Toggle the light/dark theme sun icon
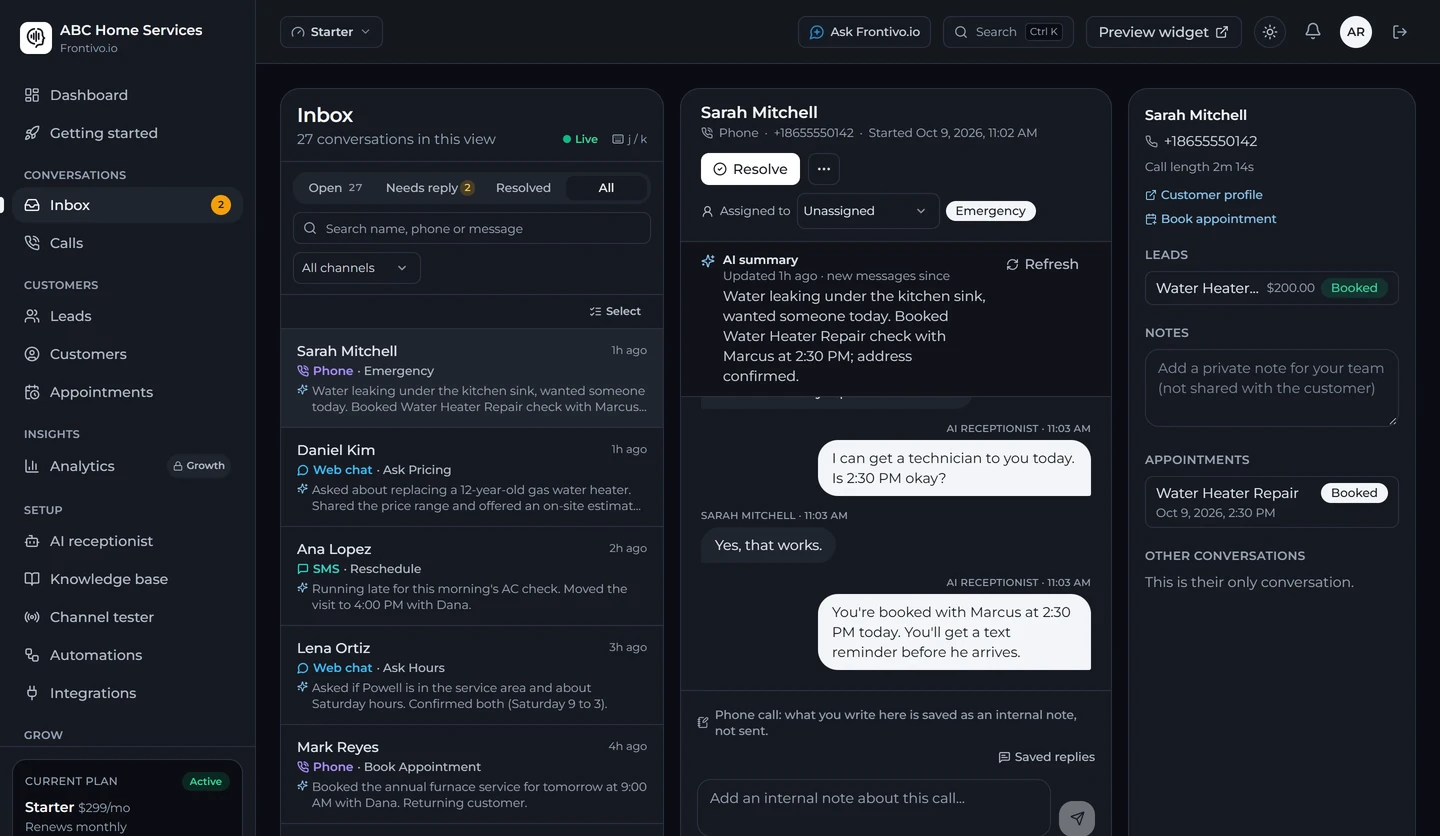 [x=1270, y=32]
